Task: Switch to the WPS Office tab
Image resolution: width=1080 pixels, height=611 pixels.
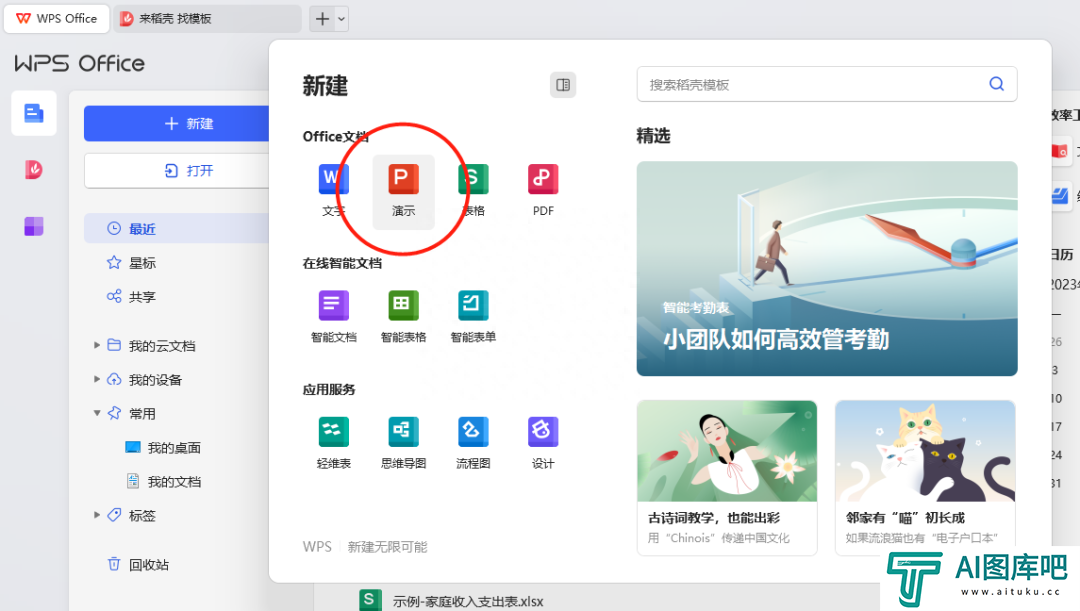Action: click(x=56, y=19)
